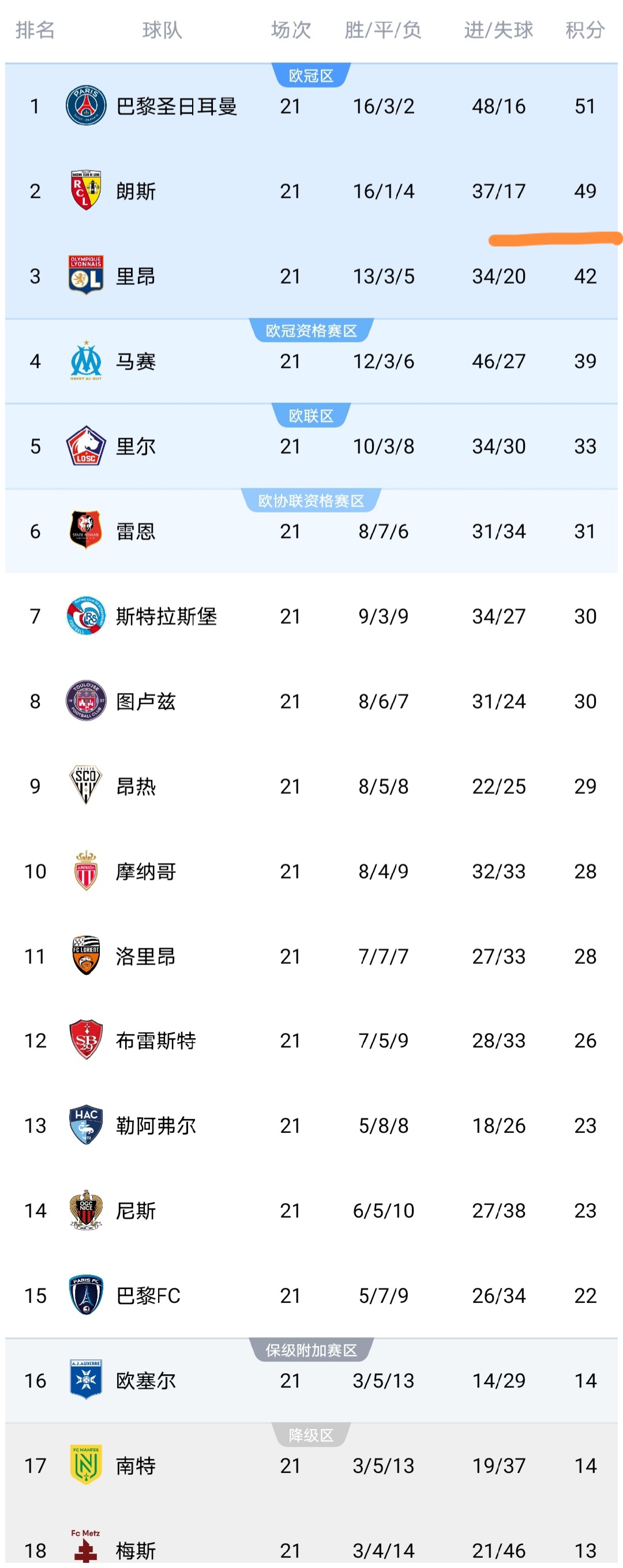
Task: Tap the RC Lens club logo
Action: pos(86,190)
